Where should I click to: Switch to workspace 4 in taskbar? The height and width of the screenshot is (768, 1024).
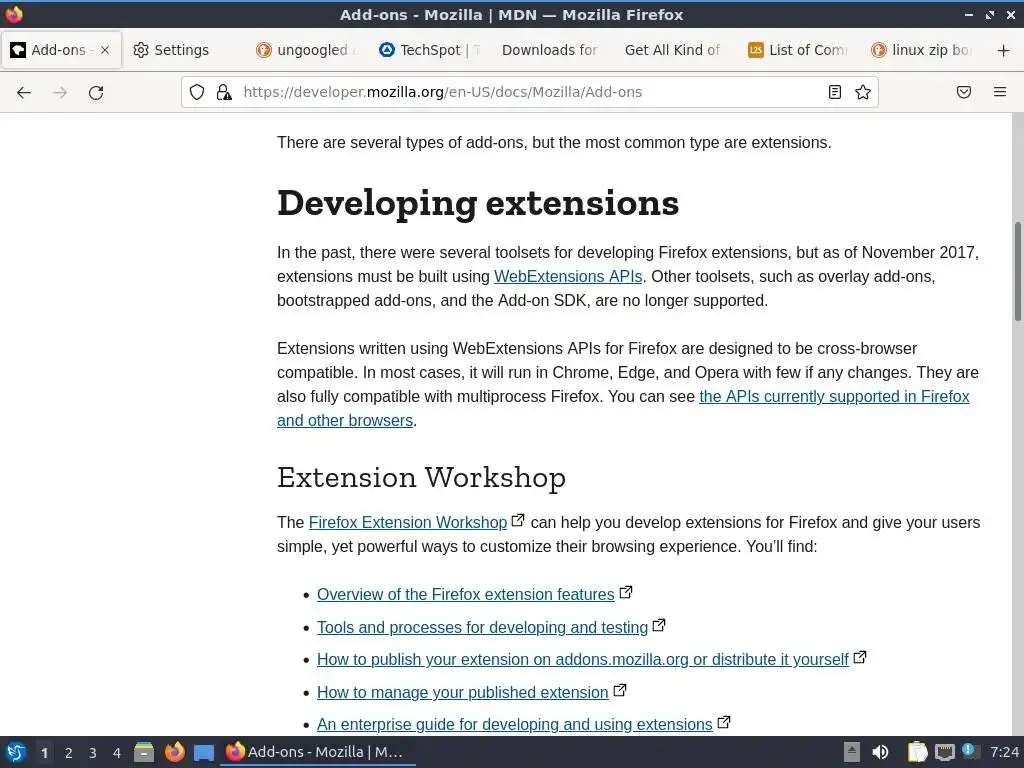click(x=117, y=753)
